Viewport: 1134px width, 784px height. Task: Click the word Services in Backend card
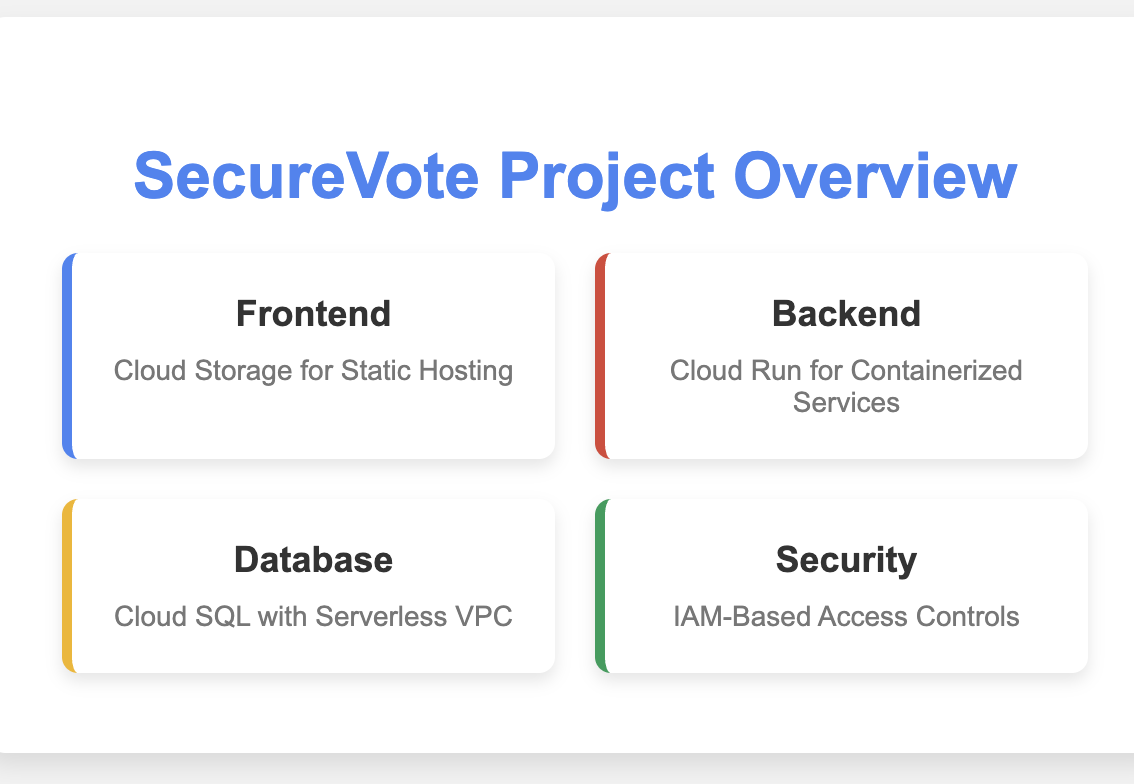[x=846, y=402]
